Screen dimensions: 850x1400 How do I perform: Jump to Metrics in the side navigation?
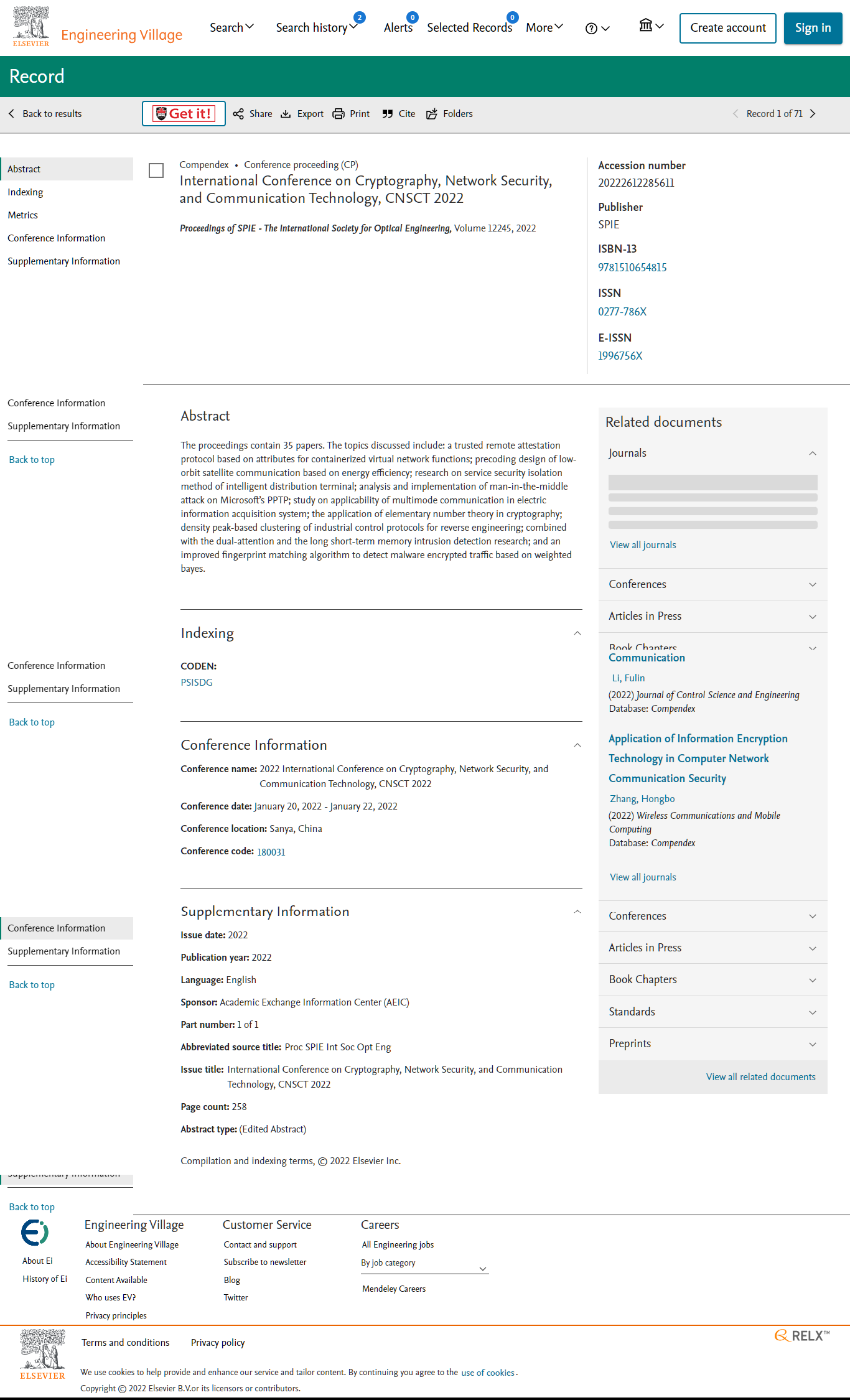pyautogui.click(x=23, y=215)
